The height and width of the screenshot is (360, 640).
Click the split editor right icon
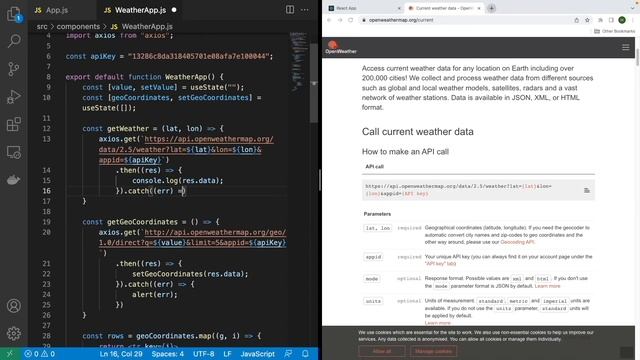(x=290, y=9)
